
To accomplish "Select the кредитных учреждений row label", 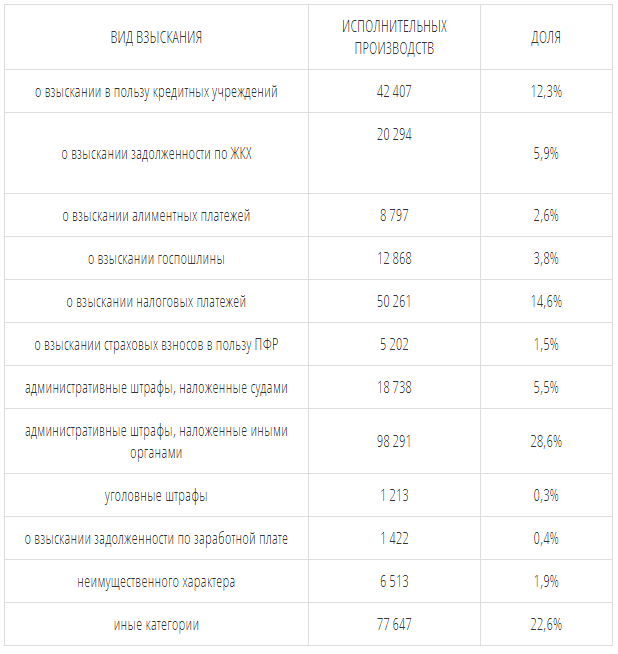I will tap(156, 91).
